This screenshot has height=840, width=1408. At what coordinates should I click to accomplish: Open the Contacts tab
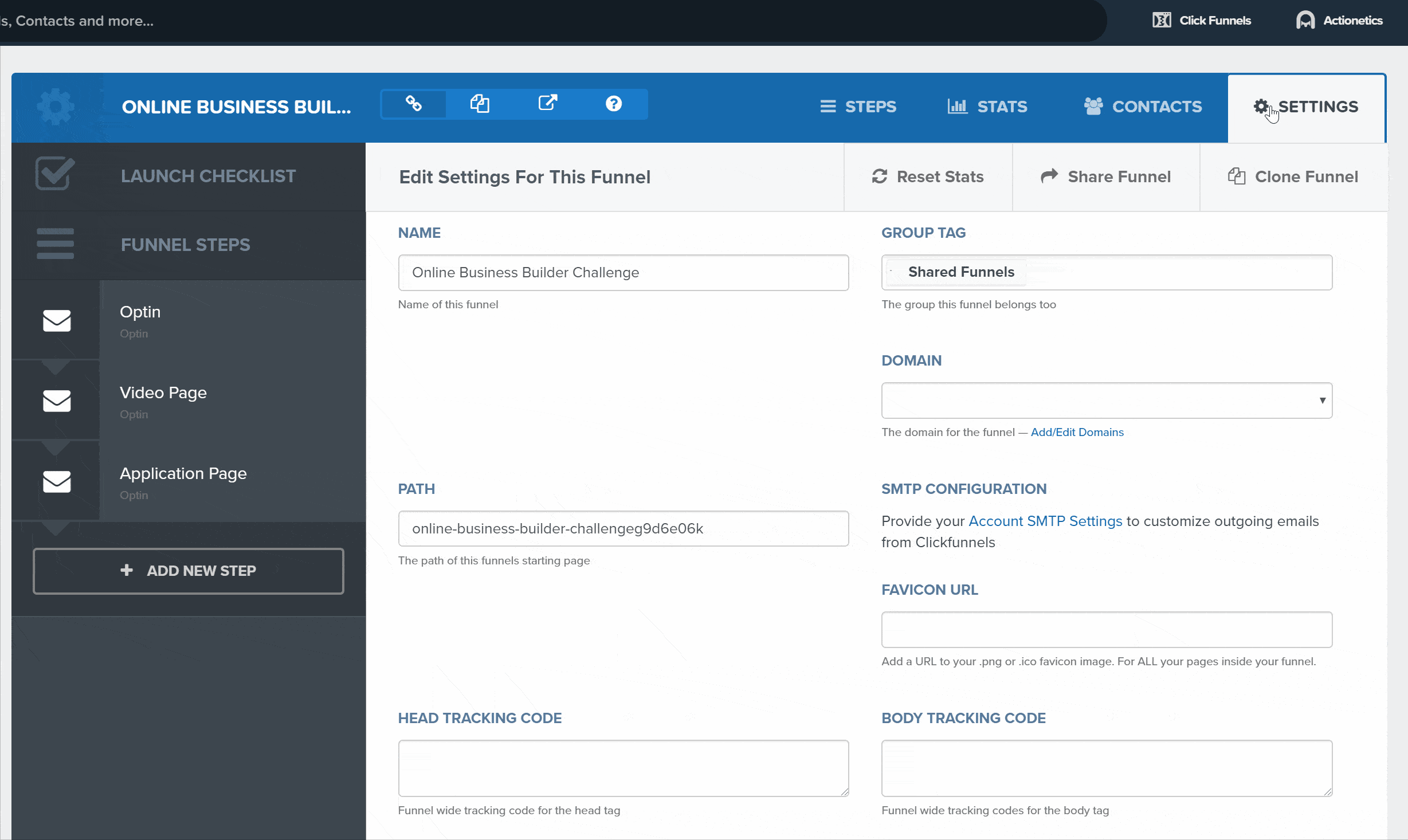click(1143, 107)
